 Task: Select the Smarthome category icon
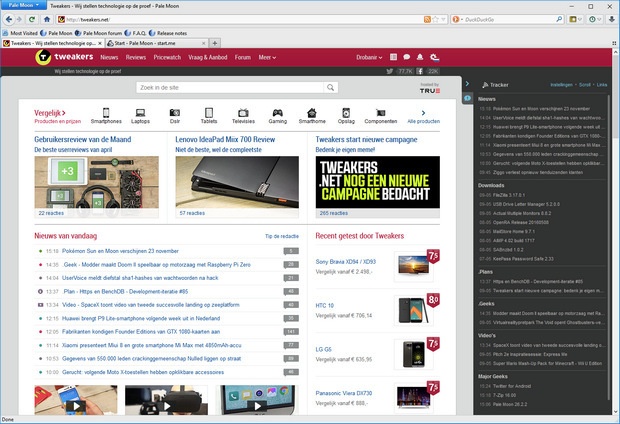312,113
